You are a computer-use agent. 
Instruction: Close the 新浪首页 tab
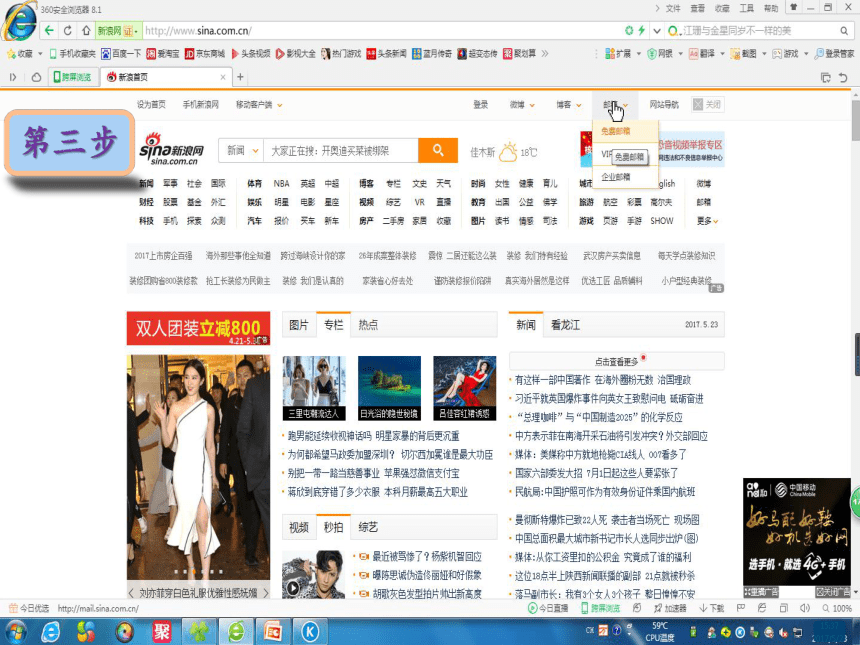pyautogui.click(x=223, y=77)
